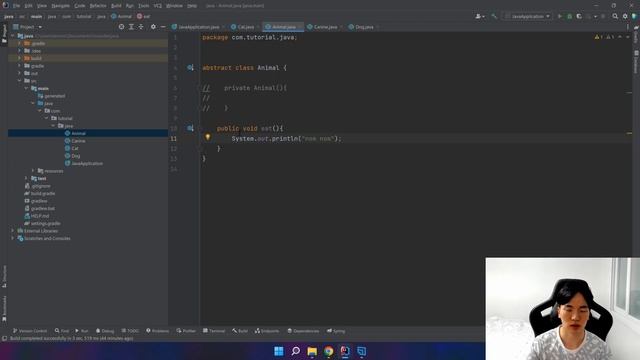Screen dimensions: 640x360
Task: Click Collapse All icon in Project panel
Action: (141, 27)
